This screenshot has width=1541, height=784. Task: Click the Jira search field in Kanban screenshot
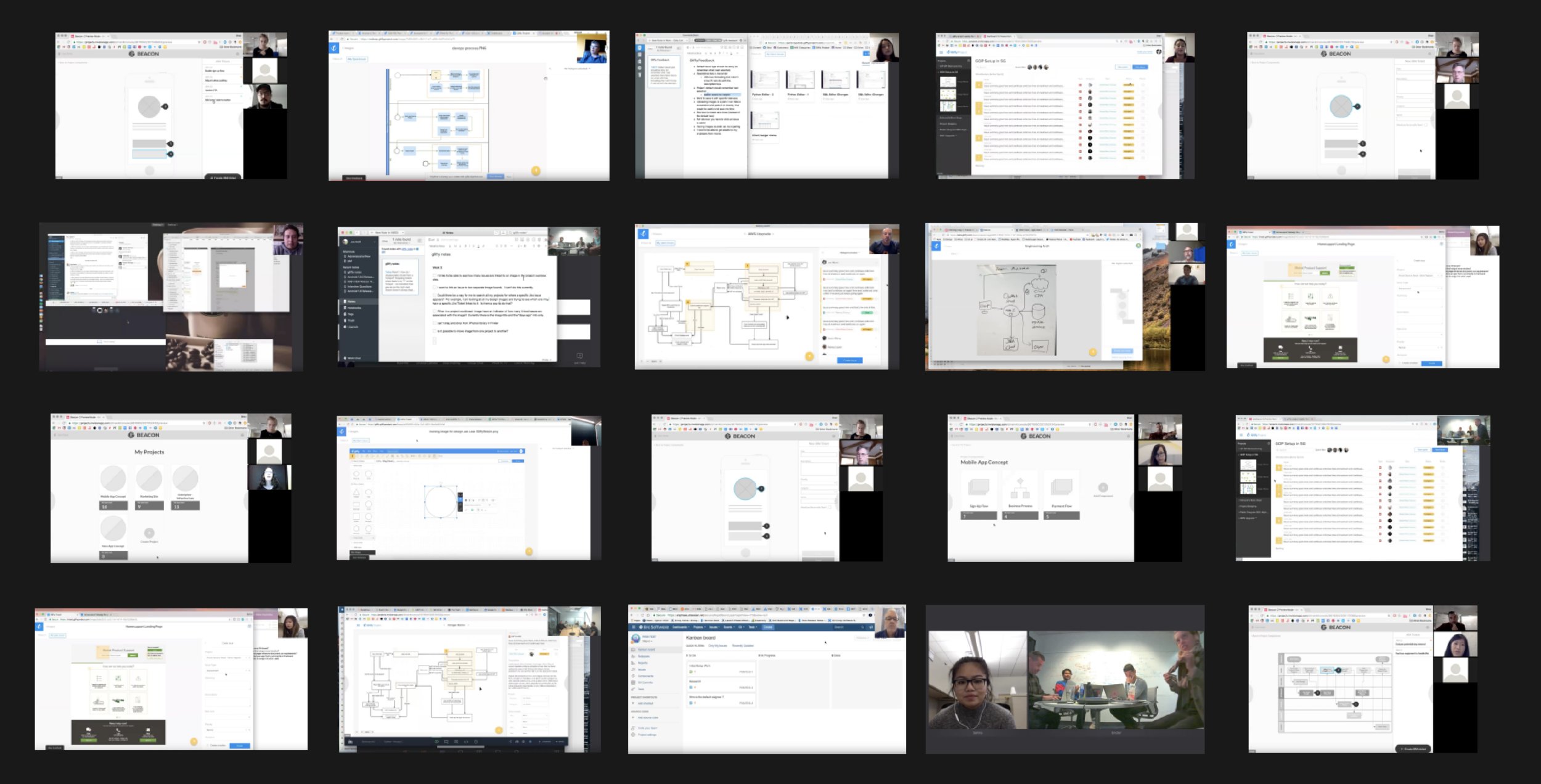click(848, 627)
